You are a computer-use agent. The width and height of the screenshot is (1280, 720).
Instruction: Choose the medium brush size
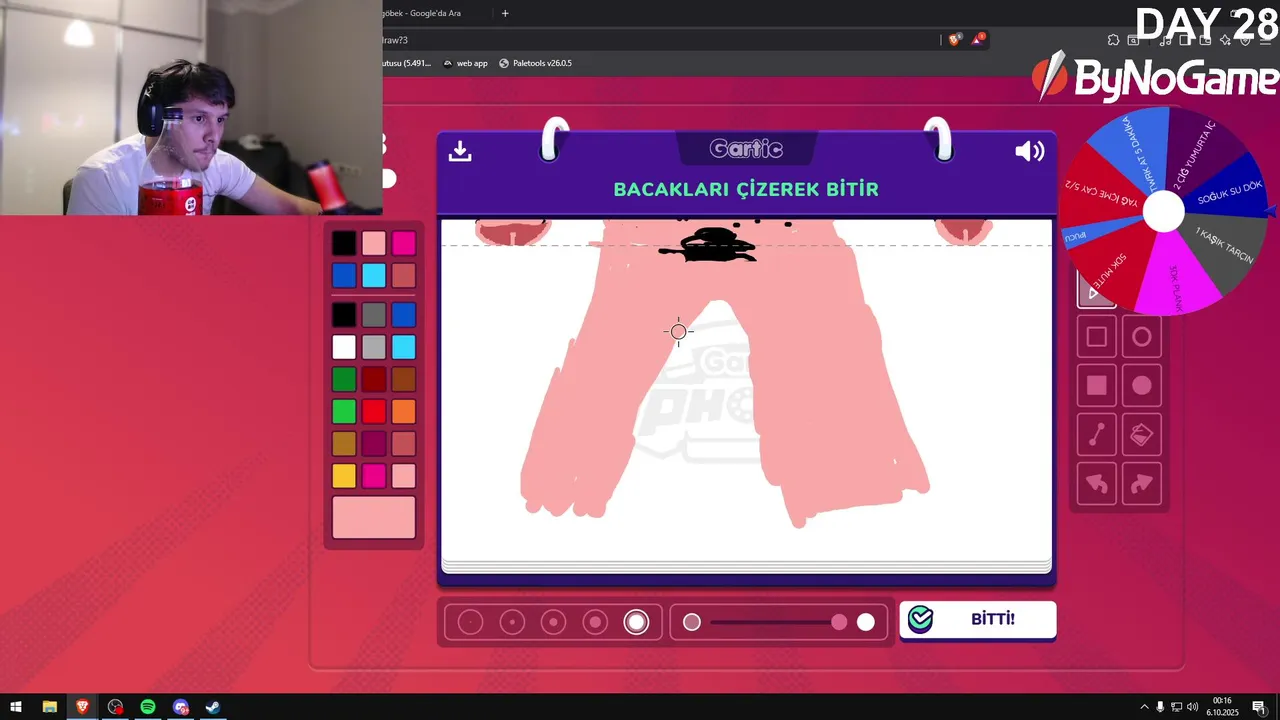(553, 622)
